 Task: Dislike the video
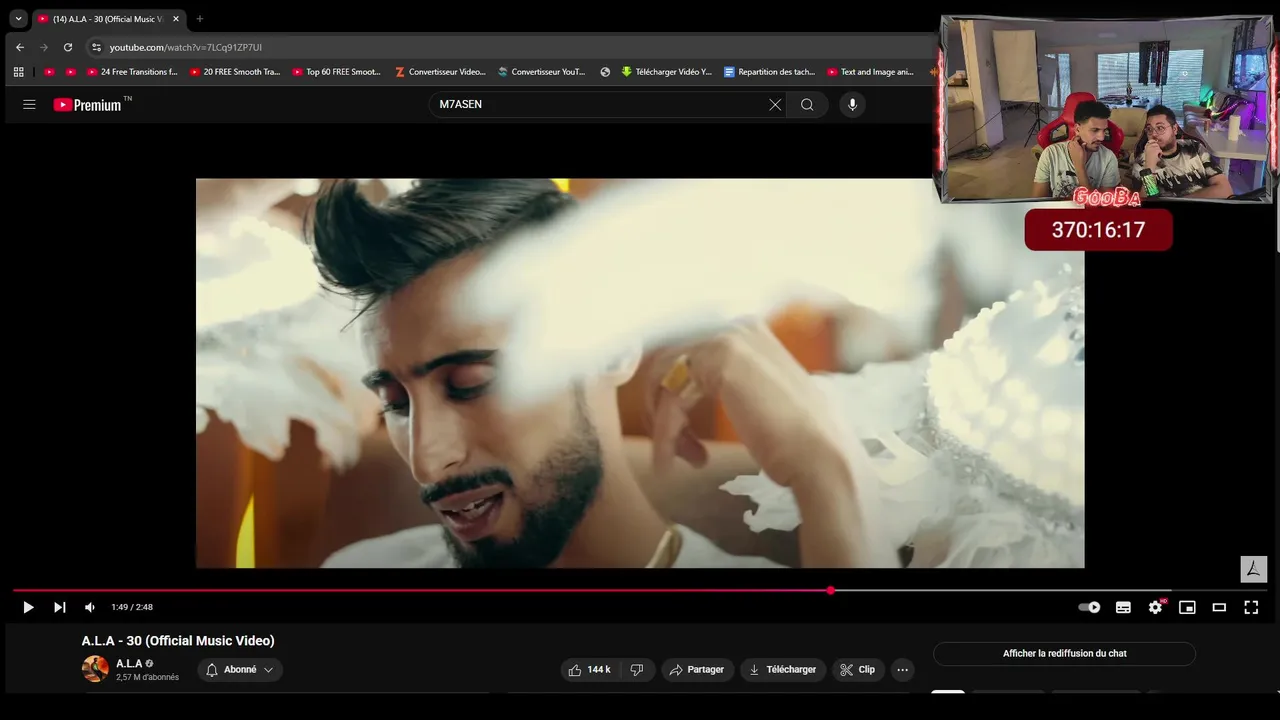click(x=637, y=670)
